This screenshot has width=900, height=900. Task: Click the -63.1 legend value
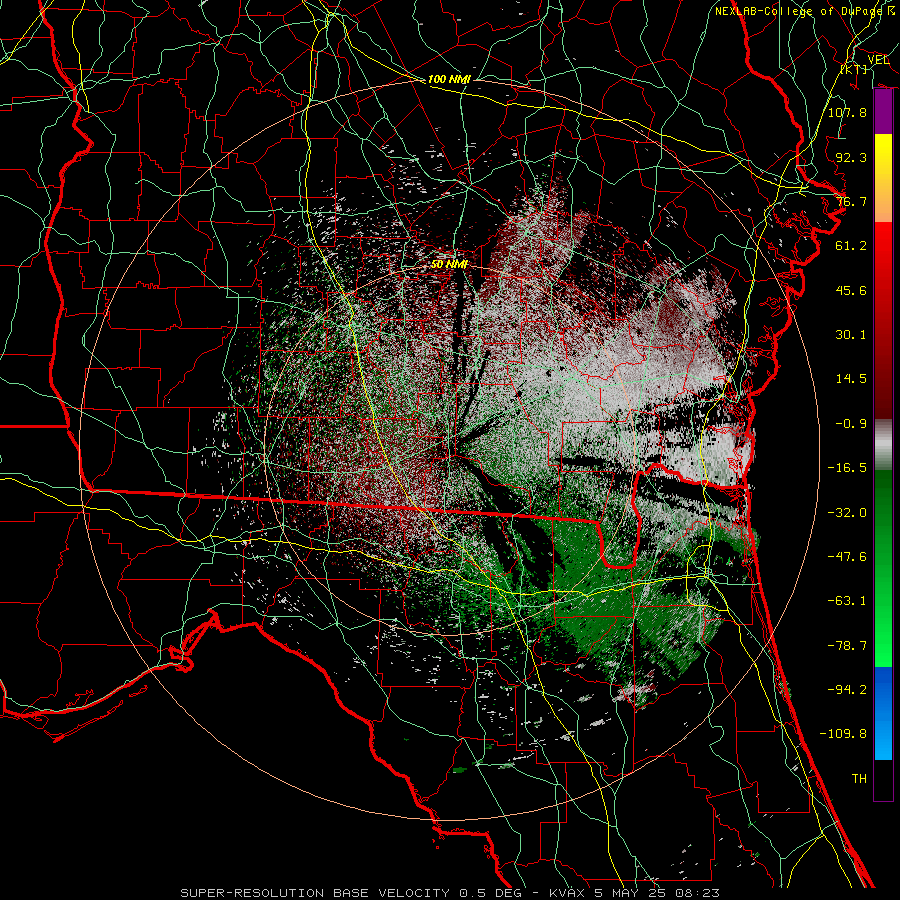point(847,601)
